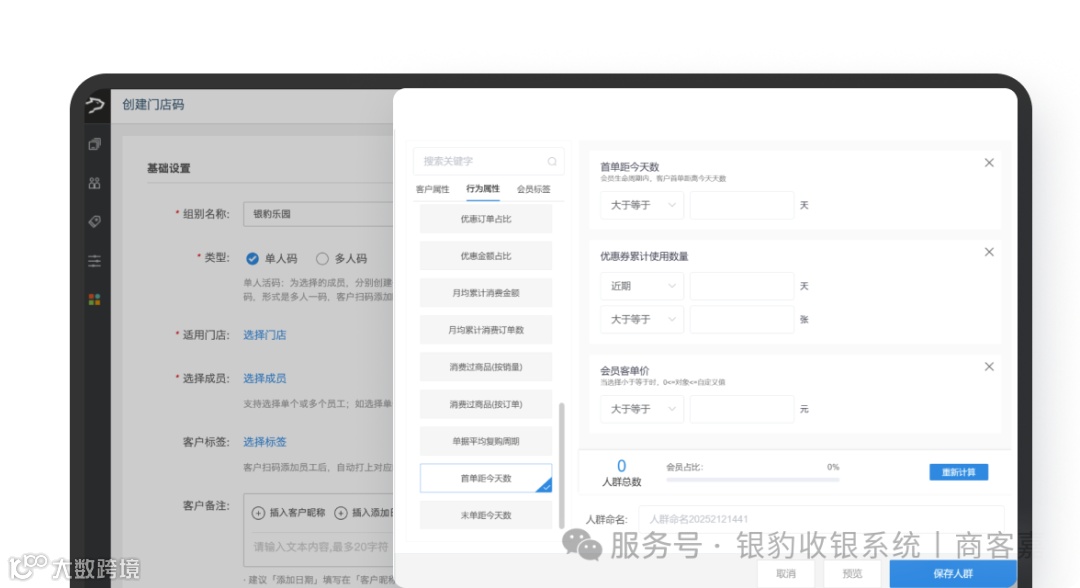This screenshot has width=1080, height=588.
Task: Open the tag sidebar icon
Action: click(94, 222)
